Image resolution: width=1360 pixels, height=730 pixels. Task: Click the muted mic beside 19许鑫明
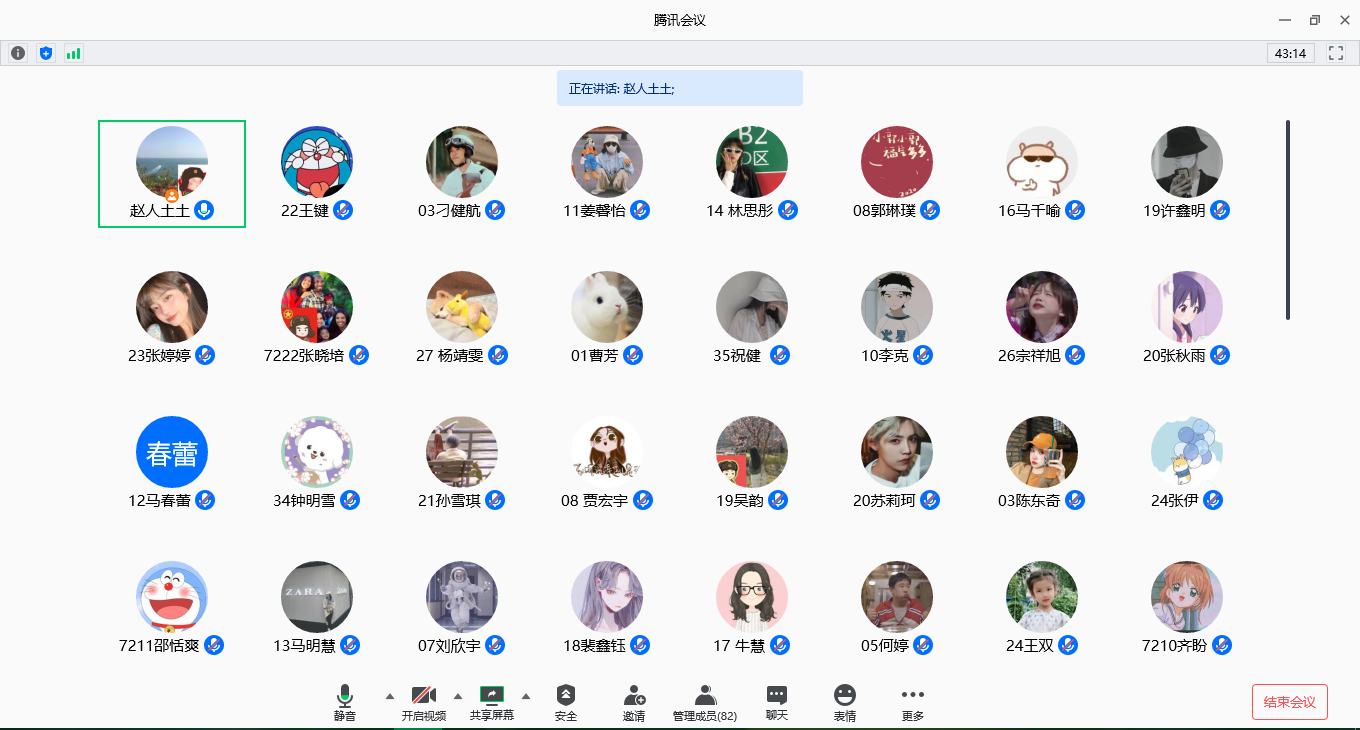(x=1220, y=210)
